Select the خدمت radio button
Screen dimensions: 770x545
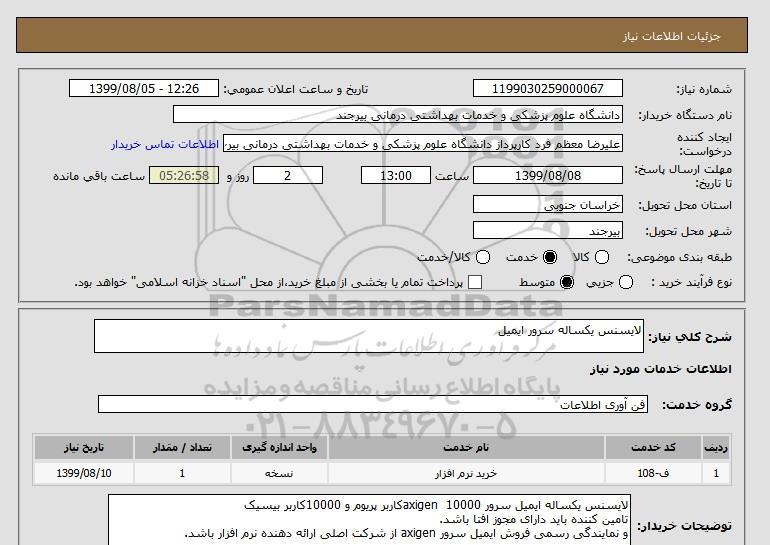point(550,257)
